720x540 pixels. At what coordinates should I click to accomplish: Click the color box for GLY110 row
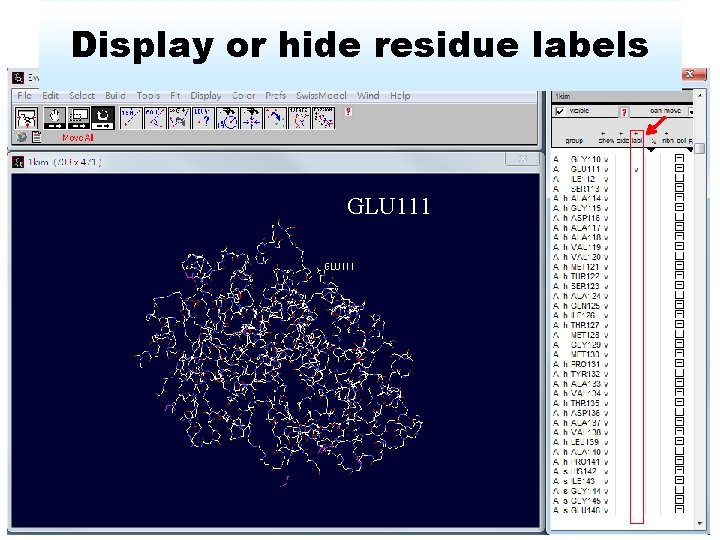pyautogui.click(x=679, y=158)
